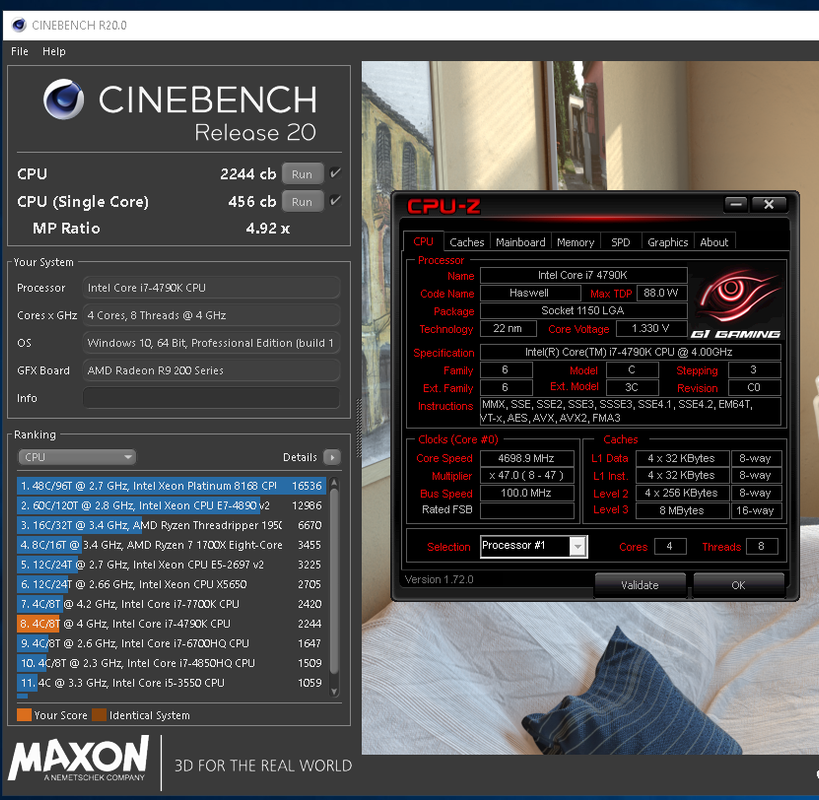Viewport: 819px width, 800px height.
Task: Click the Core Voltage value 1.330 V
Action: click(x=650, y=328)
